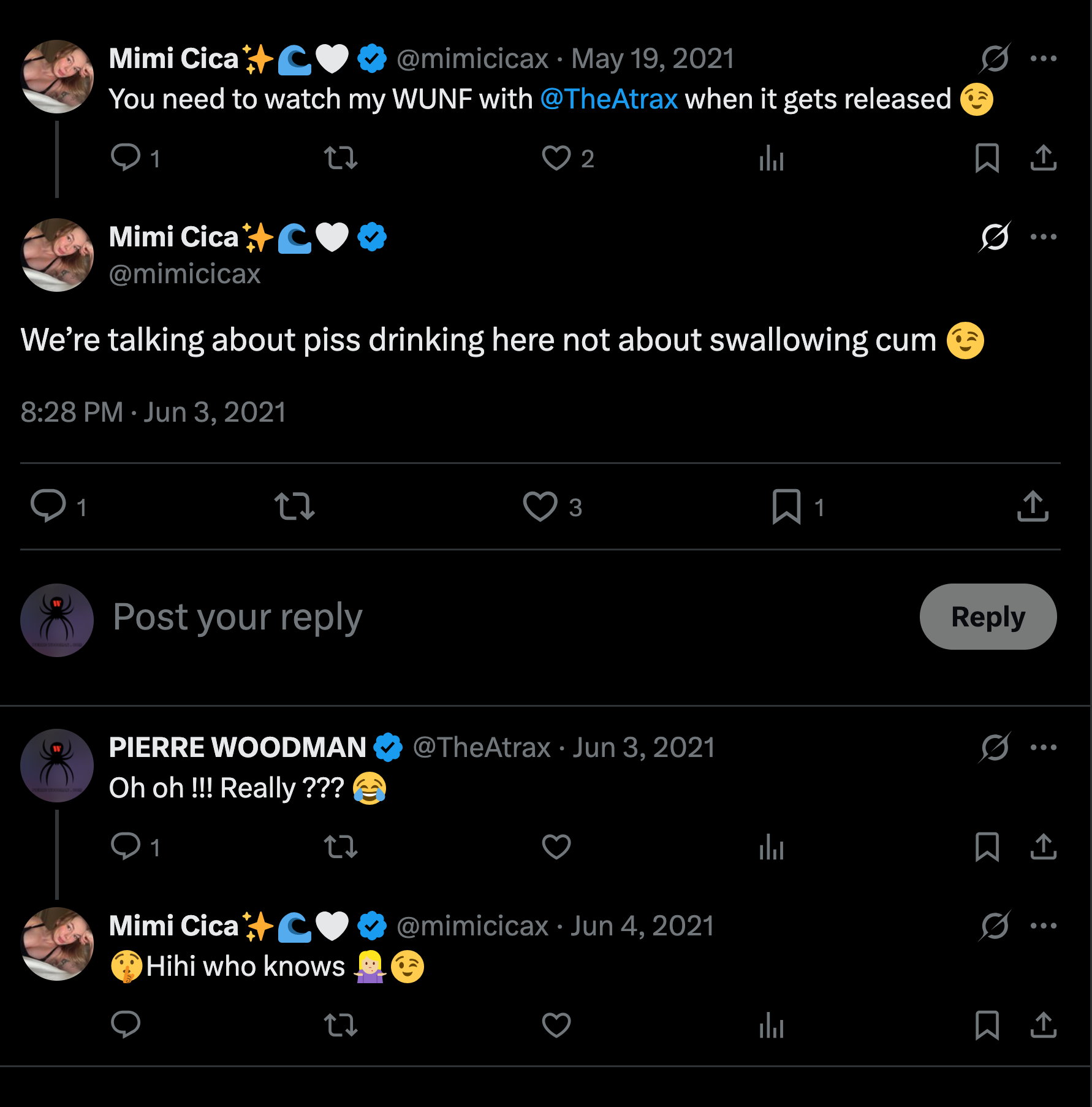The width and height of the screenshot is (1092, 1107).
Task: Bookmark the main post with 1 bookmark
Action: click(787, 506)
